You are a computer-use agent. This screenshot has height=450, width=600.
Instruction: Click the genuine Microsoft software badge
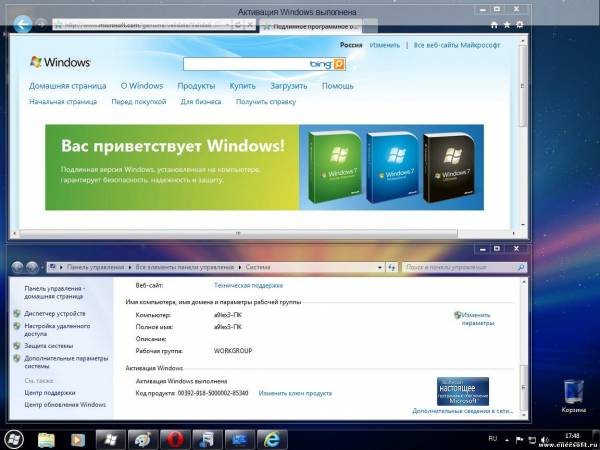463,391
